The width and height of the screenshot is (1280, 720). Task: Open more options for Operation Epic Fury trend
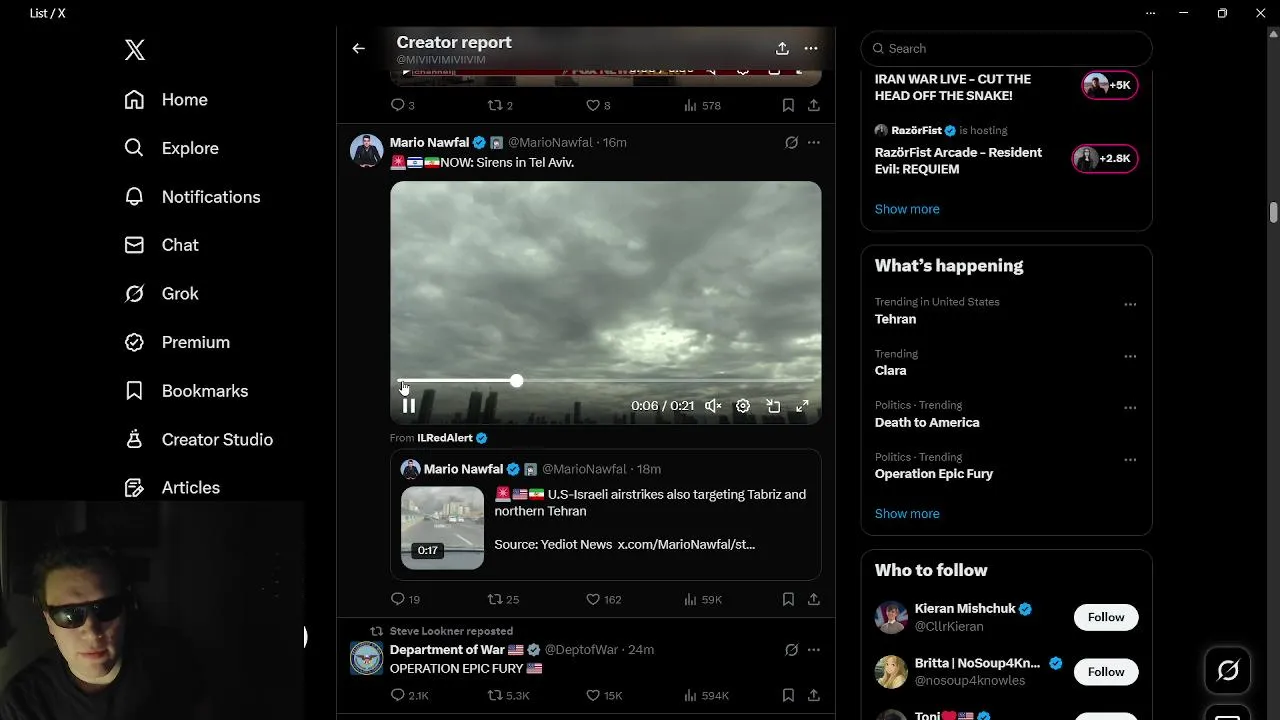tap(1130, 460)
